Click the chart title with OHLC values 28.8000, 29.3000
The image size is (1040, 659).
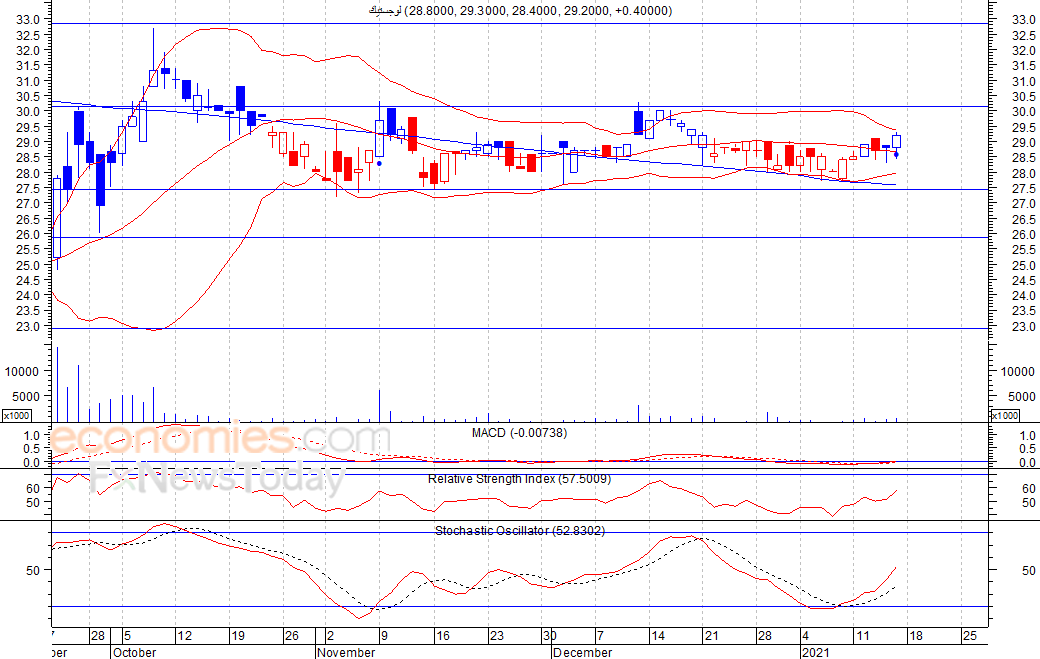click(x=520, y=11)
